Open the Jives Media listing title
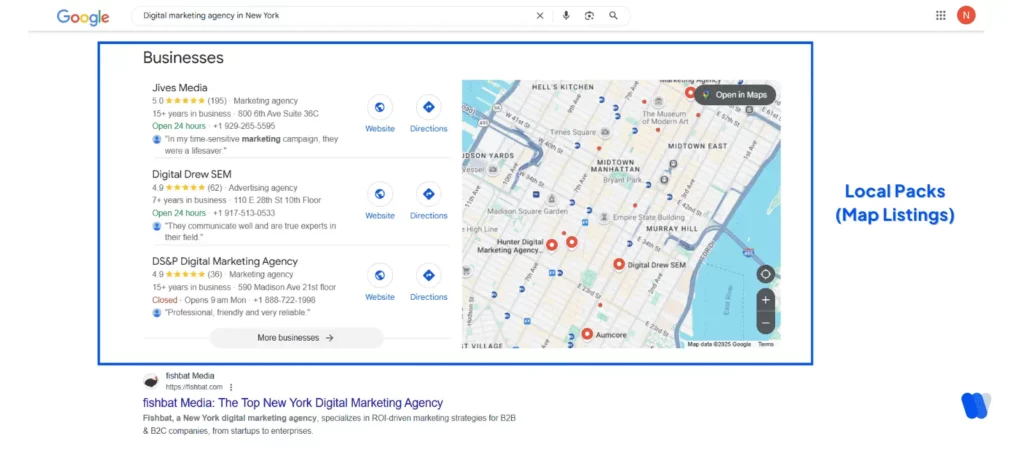This screenshot has height=451, width=1024. point(180,87)
